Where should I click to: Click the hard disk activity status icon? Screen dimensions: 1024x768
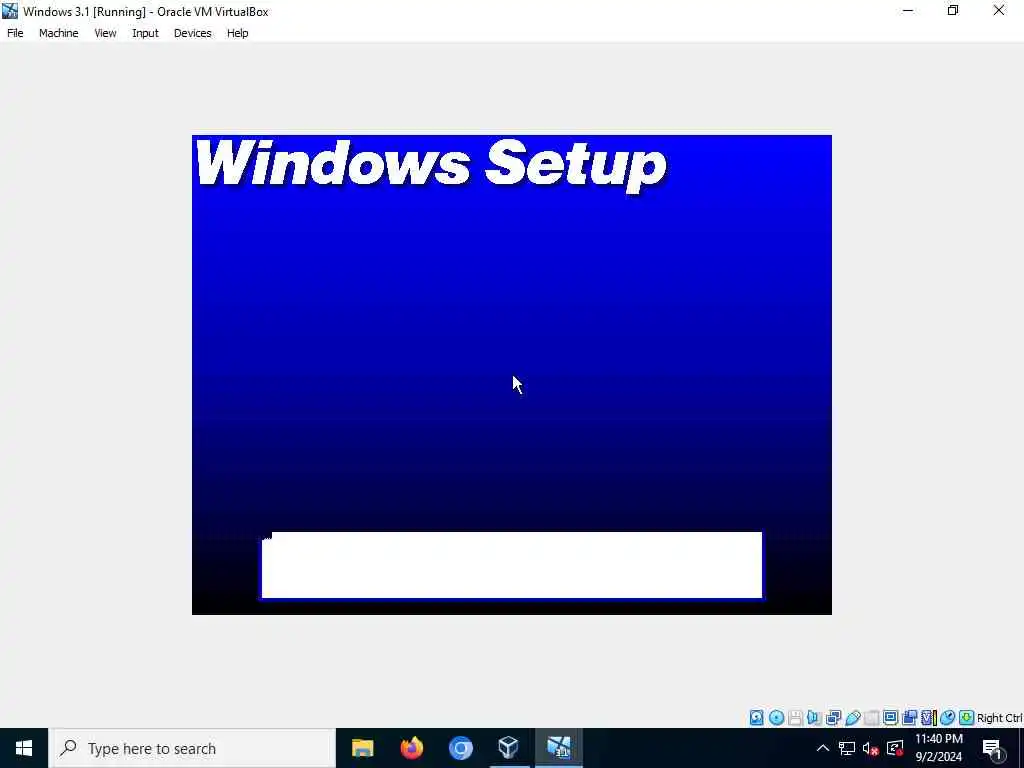point(756,718)
